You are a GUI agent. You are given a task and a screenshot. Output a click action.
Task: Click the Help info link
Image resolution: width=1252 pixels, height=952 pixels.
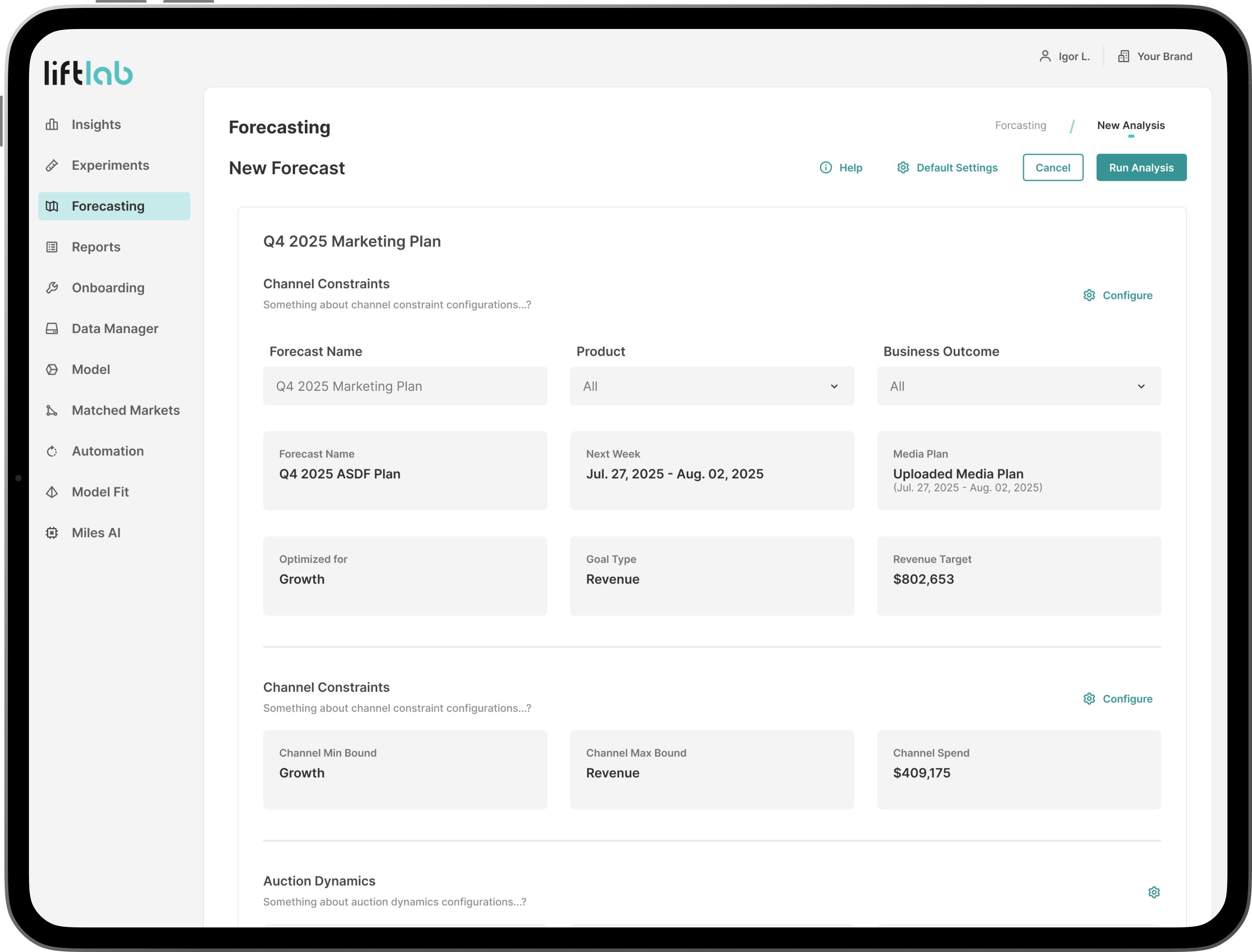[x=841, y=168]
